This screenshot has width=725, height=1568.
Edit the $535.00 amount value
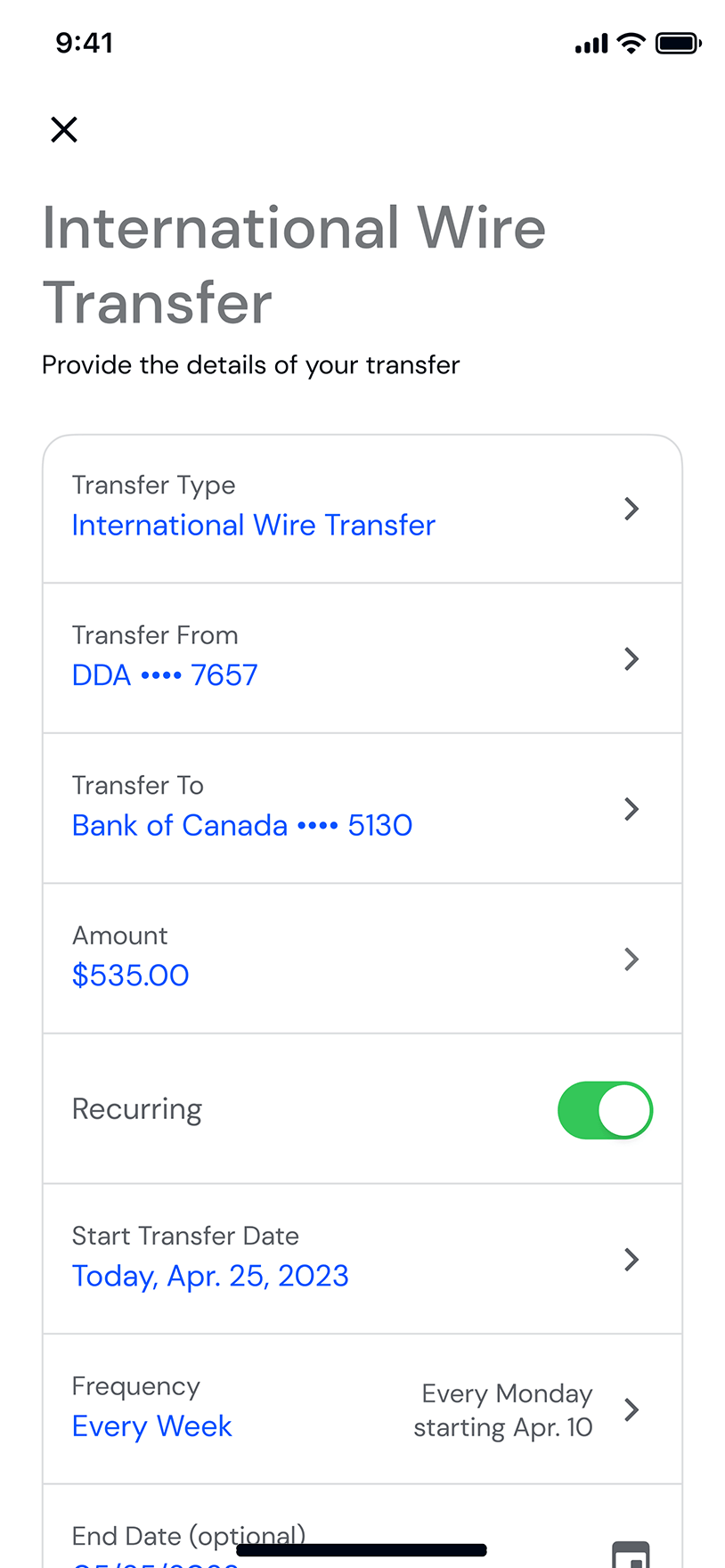pos(131,976)
